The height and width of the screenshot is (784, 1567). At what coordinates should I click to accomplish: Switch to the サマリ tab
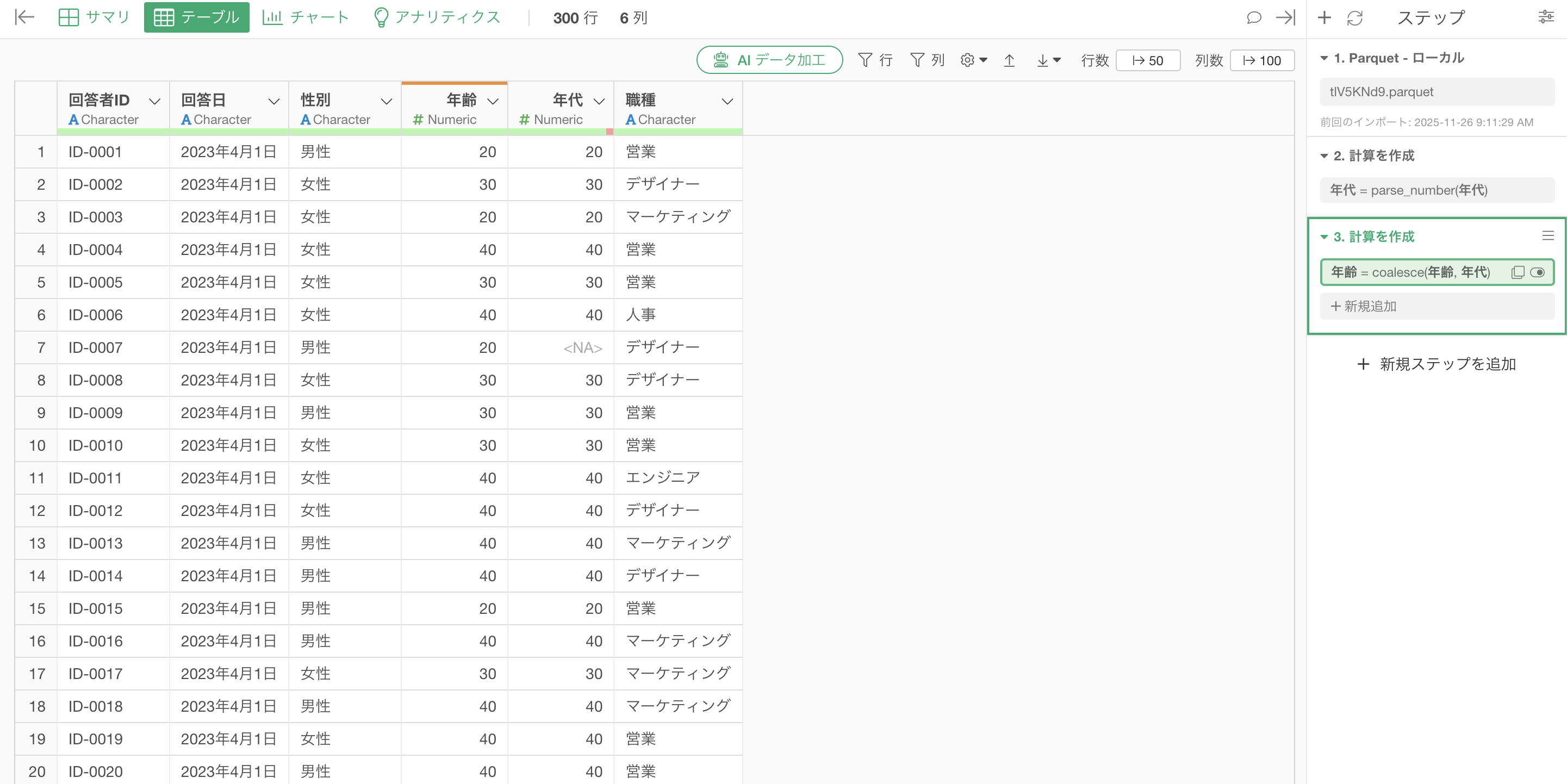click(94, 17)
